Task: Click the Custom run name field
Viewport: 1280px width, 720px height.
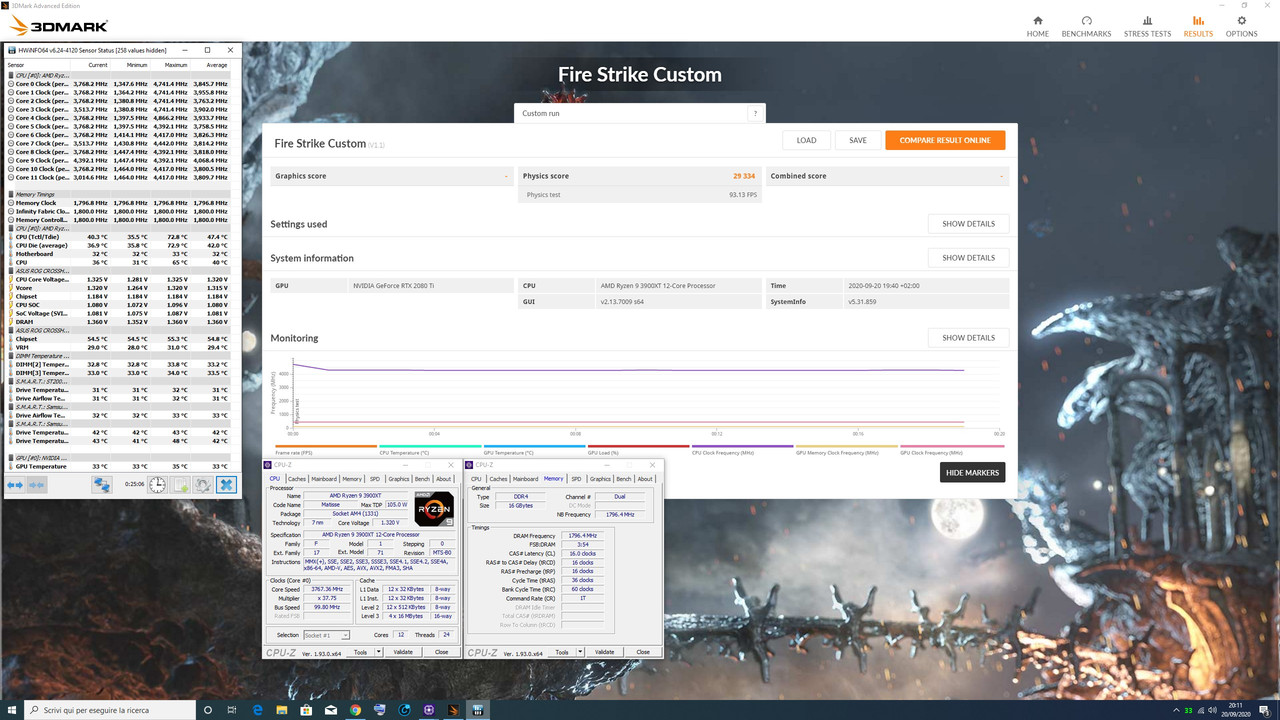Action: tap(630, 113)
